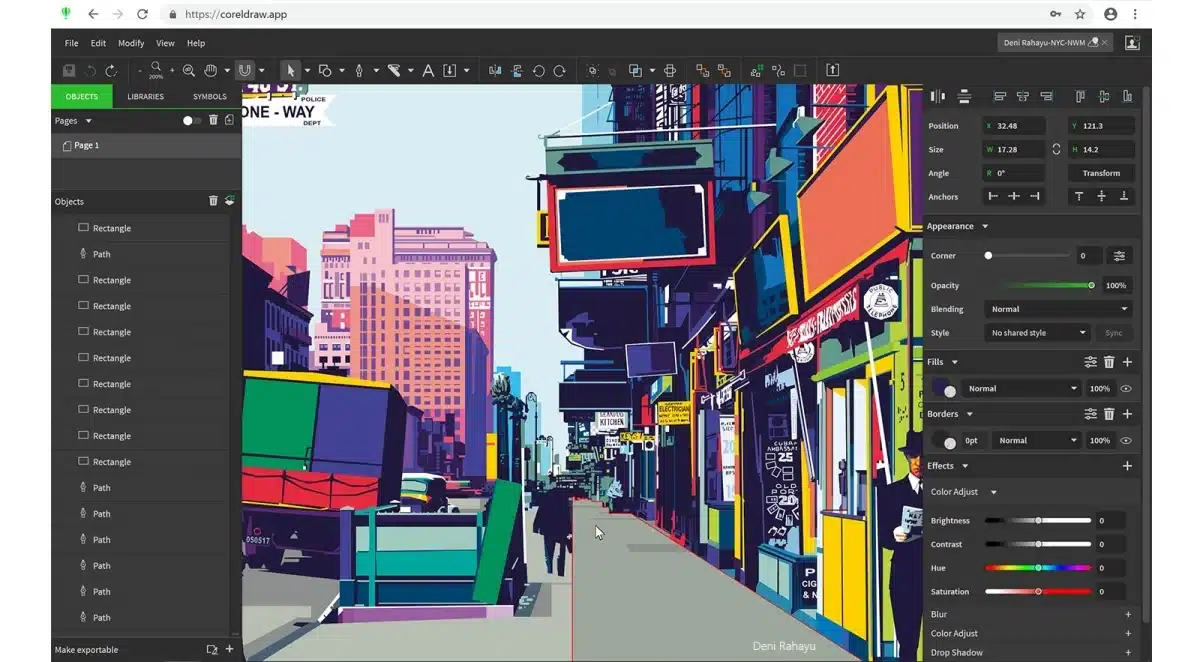
Task: Adjust the Hue color slider
Action: click(x=1037, y=567)
